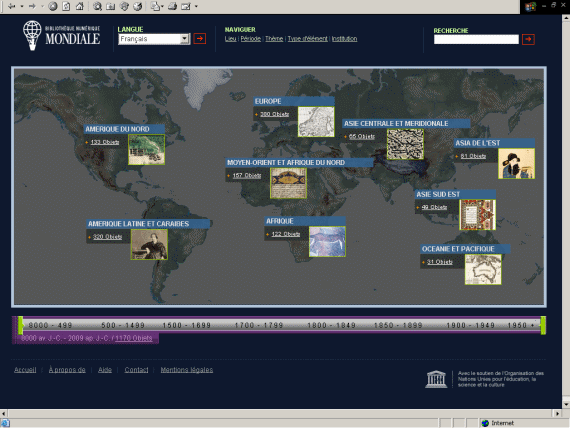Click the right green timeline slider handle
Image resolution: width=570 pixels, height=428 pixels.
[543, 325]
